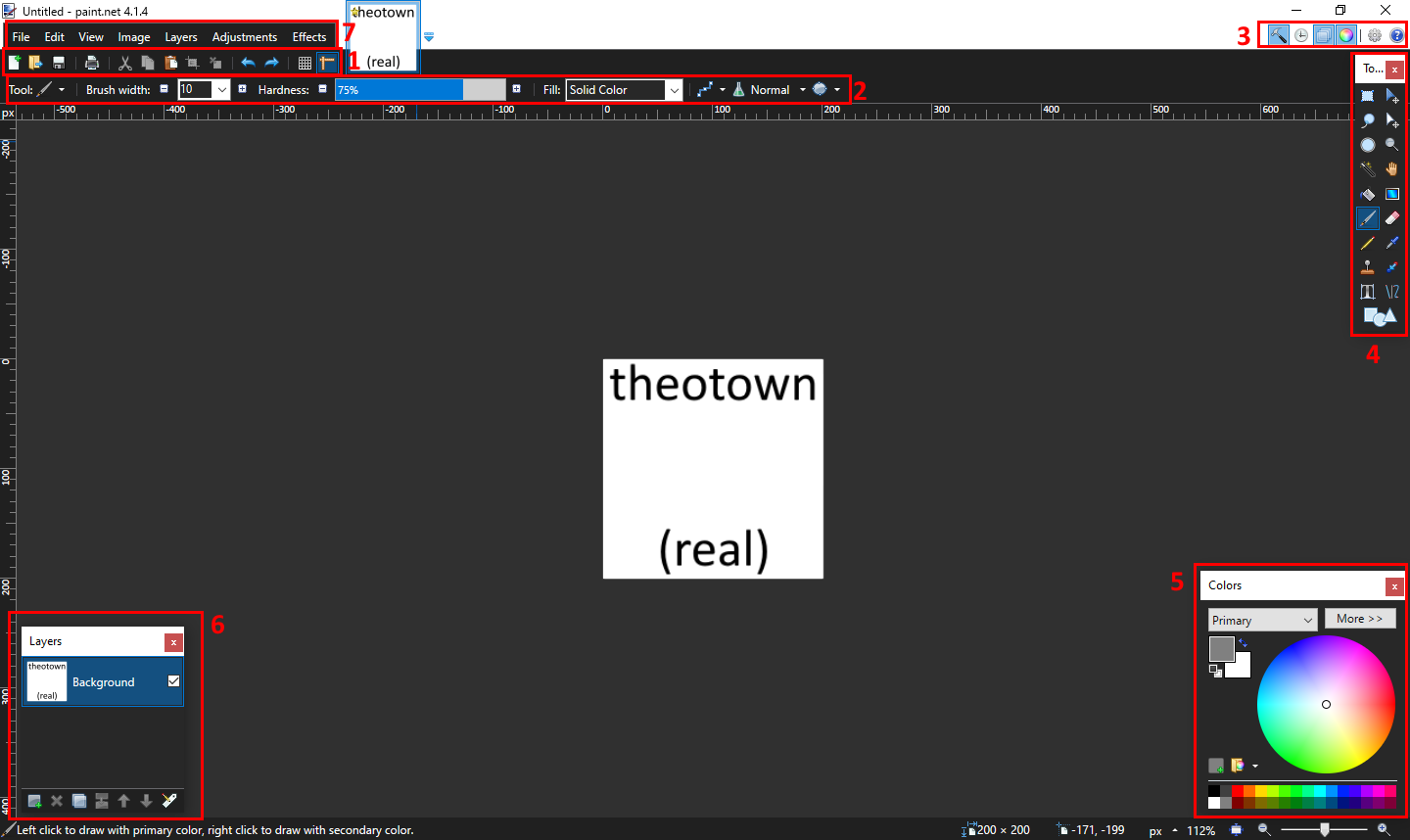Open Layer Properties icon

(169, 801)
